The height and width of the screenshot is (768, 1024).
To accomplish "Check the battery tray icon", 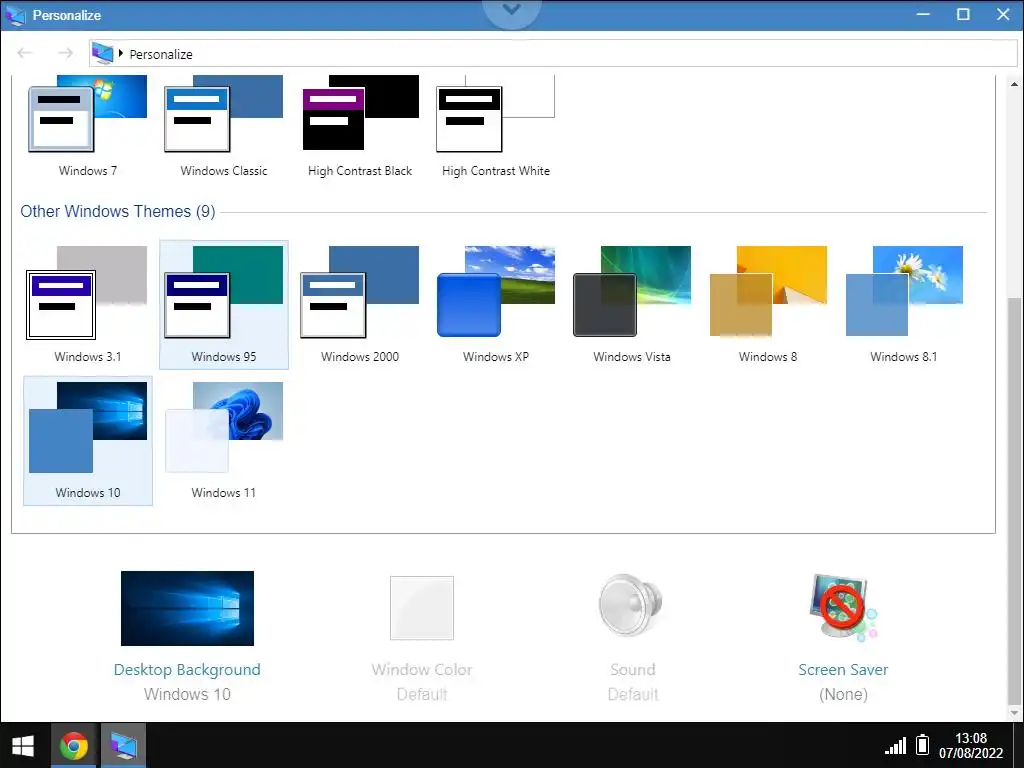I will (922, 744).
